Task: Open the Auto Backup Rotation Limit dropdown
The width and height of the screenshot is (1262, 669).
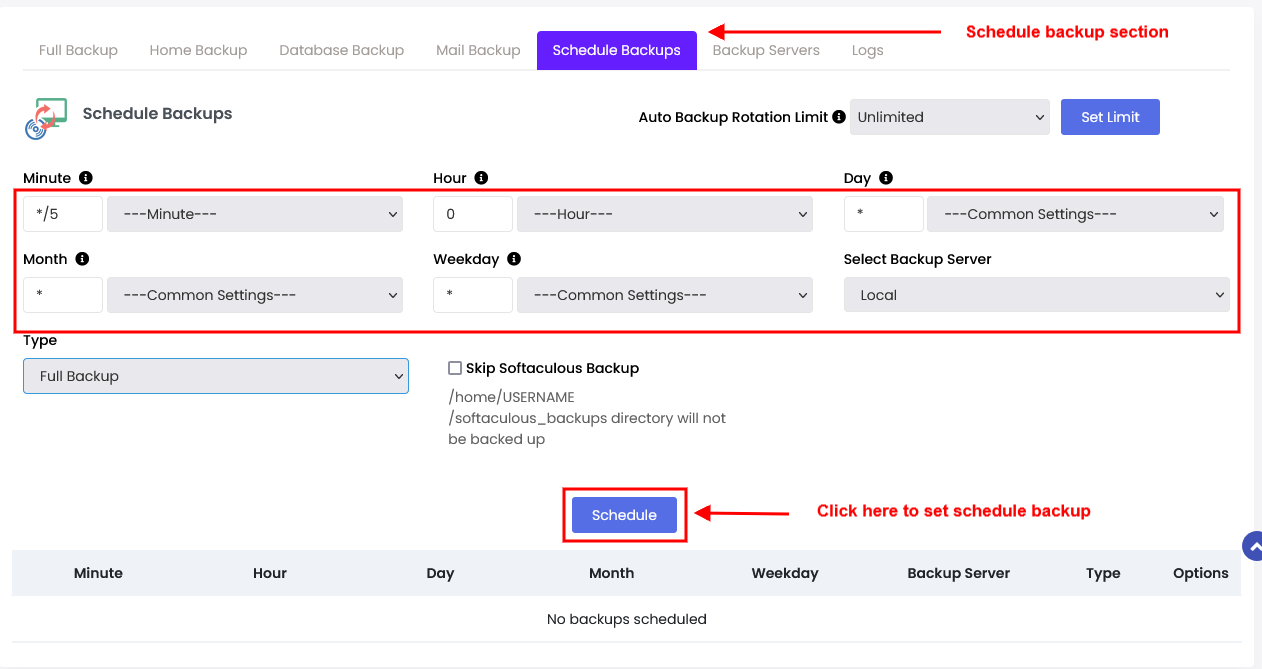Action: (x=949, y=117)
